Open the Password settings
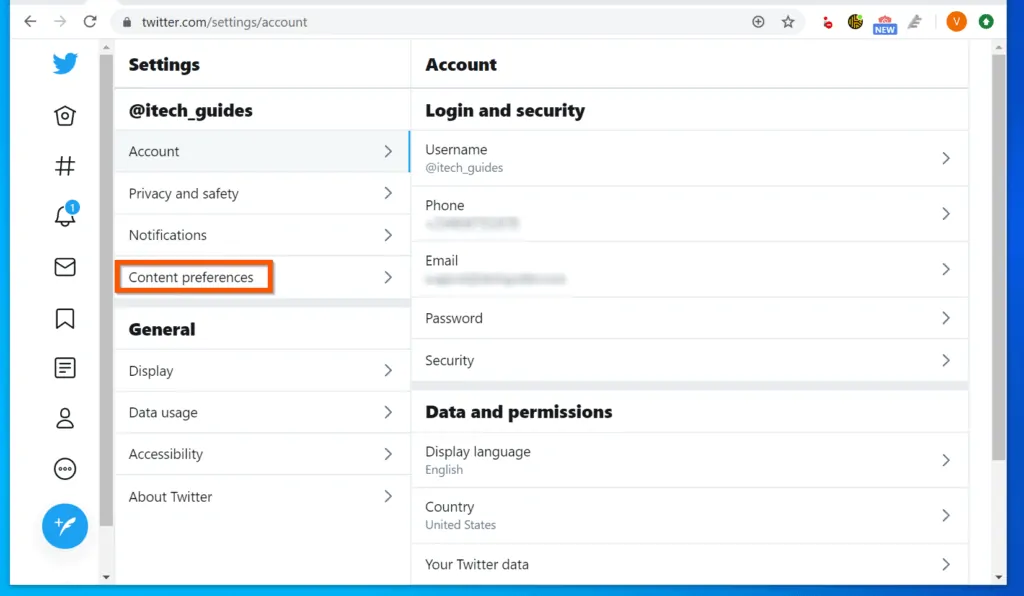Viewport: 1024px width, 596px height. point(690,318)
